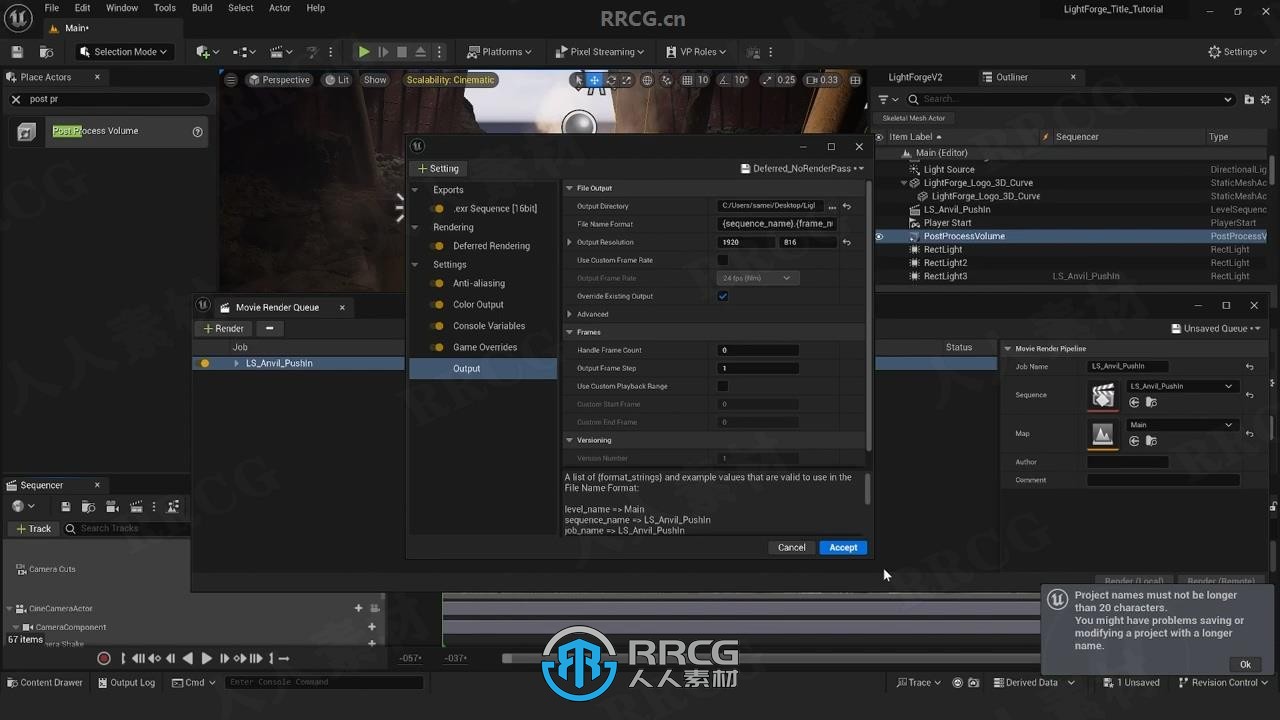Open the Content Drawer

pos(45,682)
